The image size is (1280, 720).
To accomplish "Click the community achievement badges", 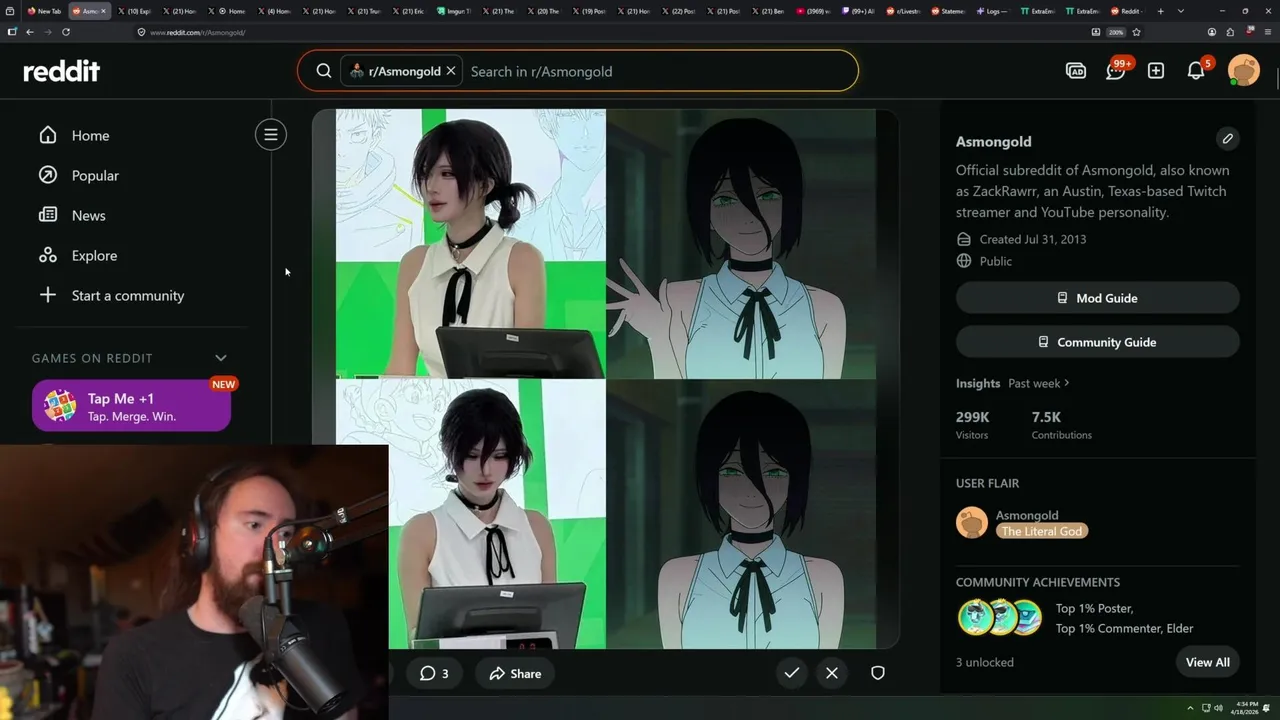I will pos(1000,617).
